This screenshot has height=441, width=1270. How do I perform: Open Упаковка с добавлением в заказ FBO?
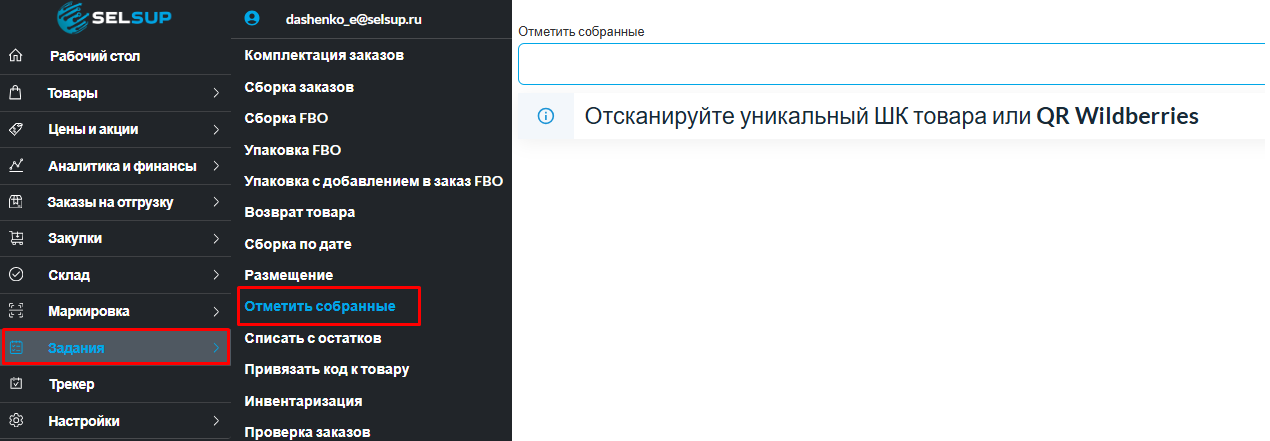[x=373, y=181]
